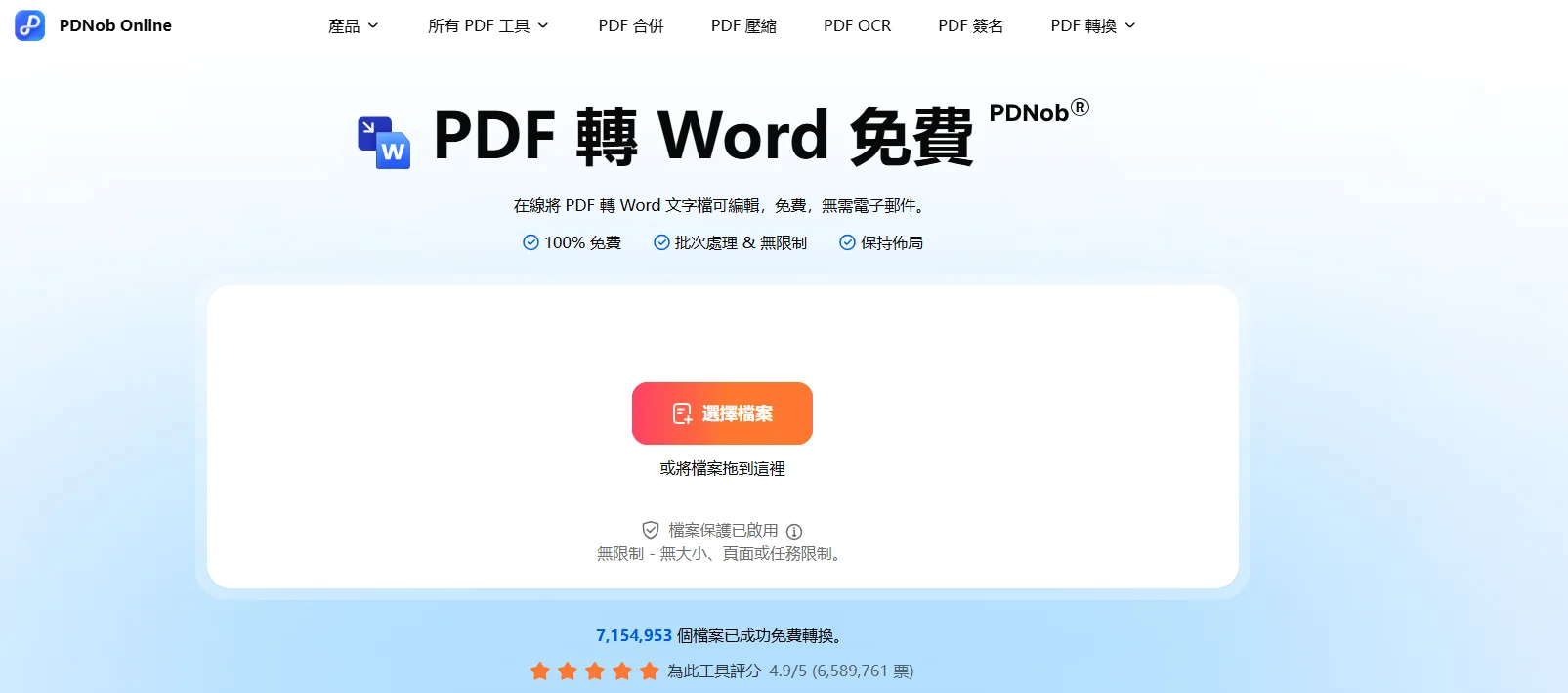
Task: Click the 保持佈局 label
Action: coord(892,242)
